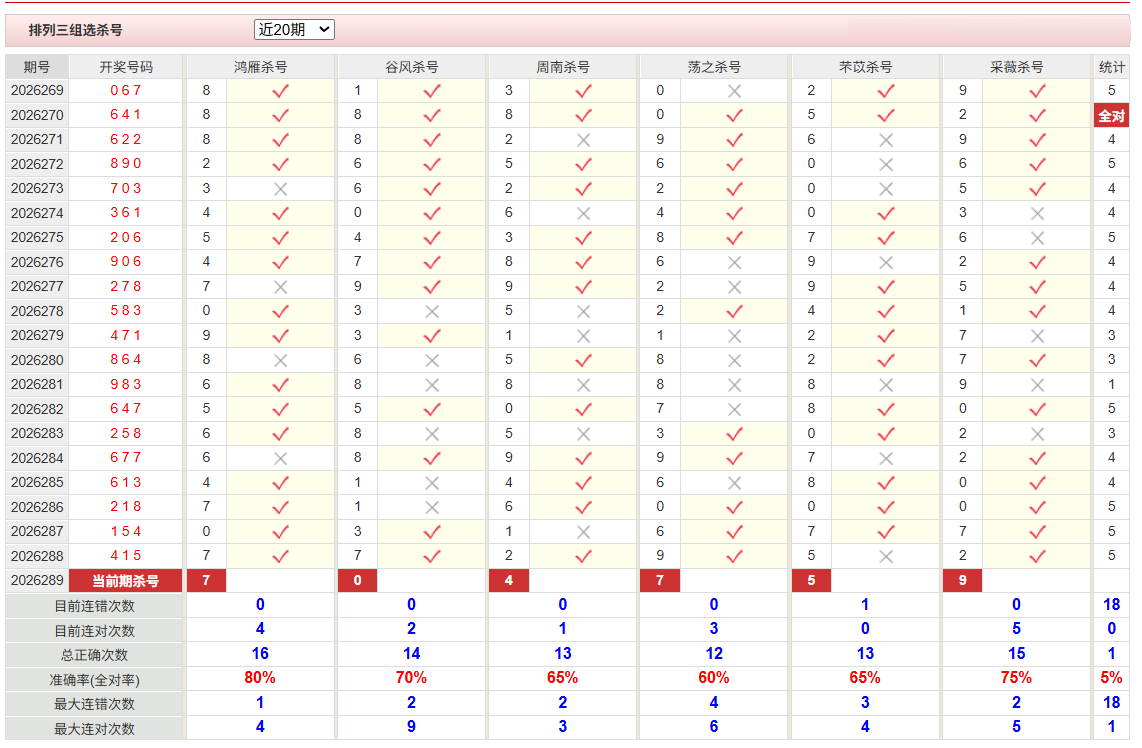Click the 采薇 cross mark in row 2026274
The width and height of the screenshot is (1142, 748).
[x=1037, y=213]
